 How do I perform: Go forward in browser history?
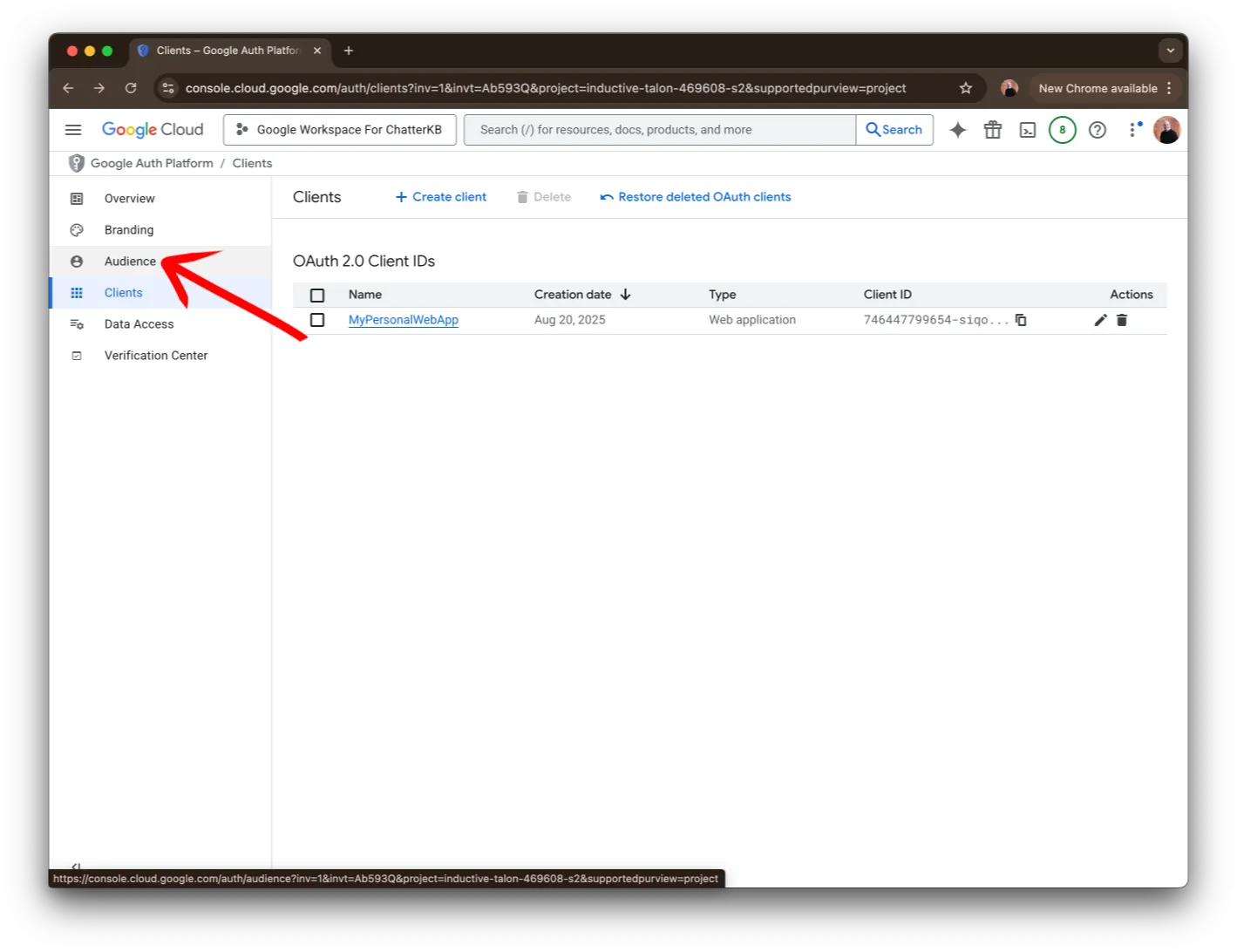99,88
